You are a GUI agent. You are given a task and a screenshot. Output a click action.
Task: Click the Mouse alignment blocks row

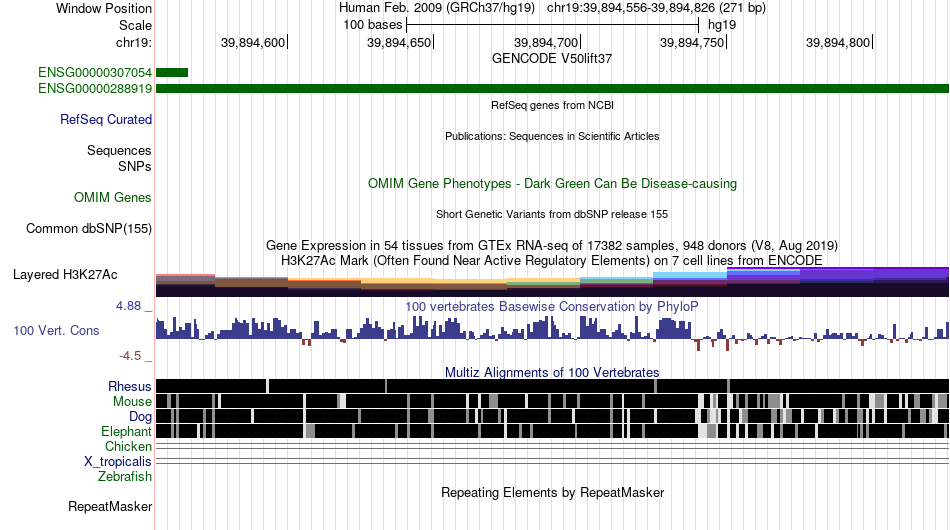tap(553, 401)
